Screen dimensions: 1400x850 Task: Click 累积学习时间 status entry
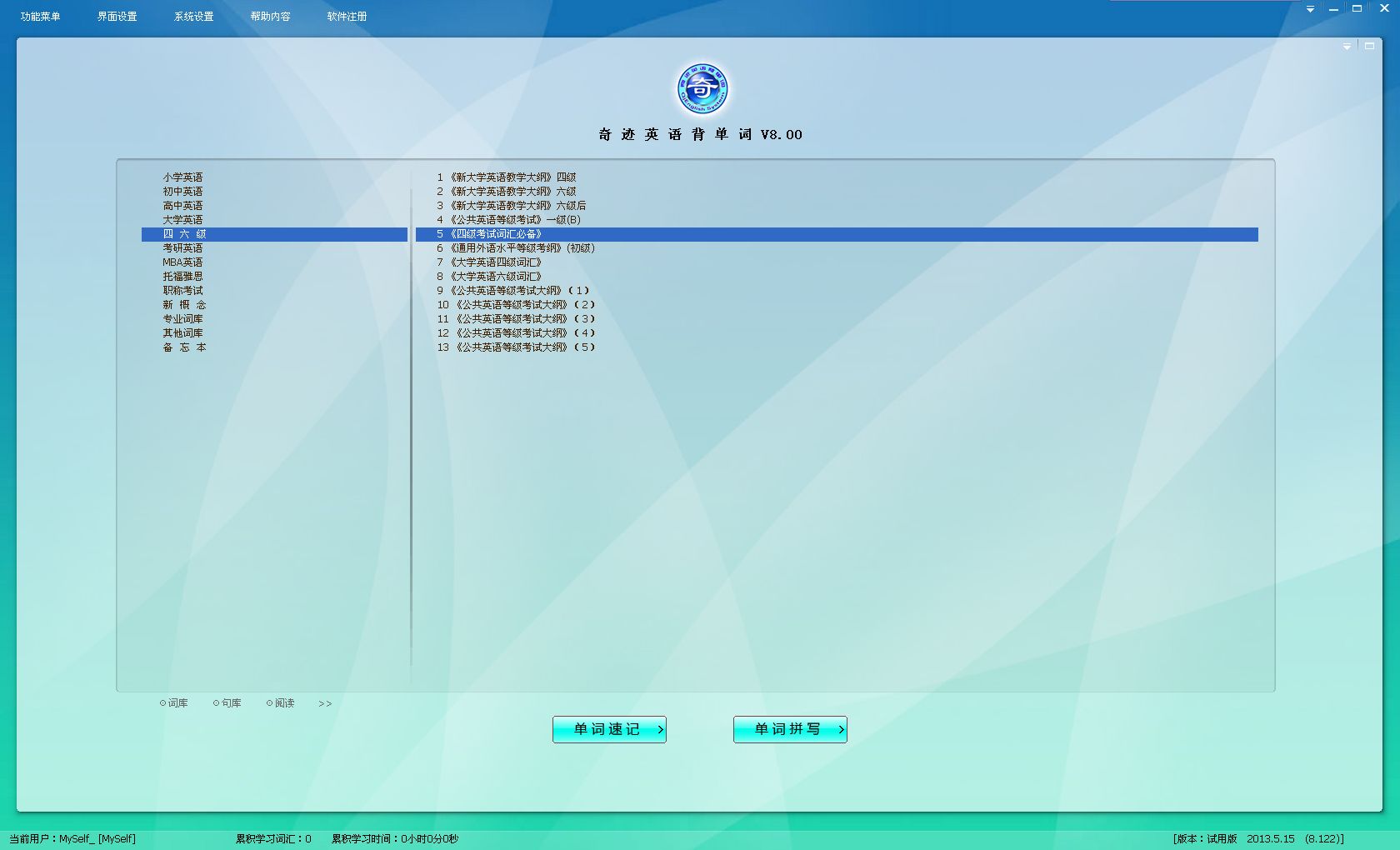point(395,839)
